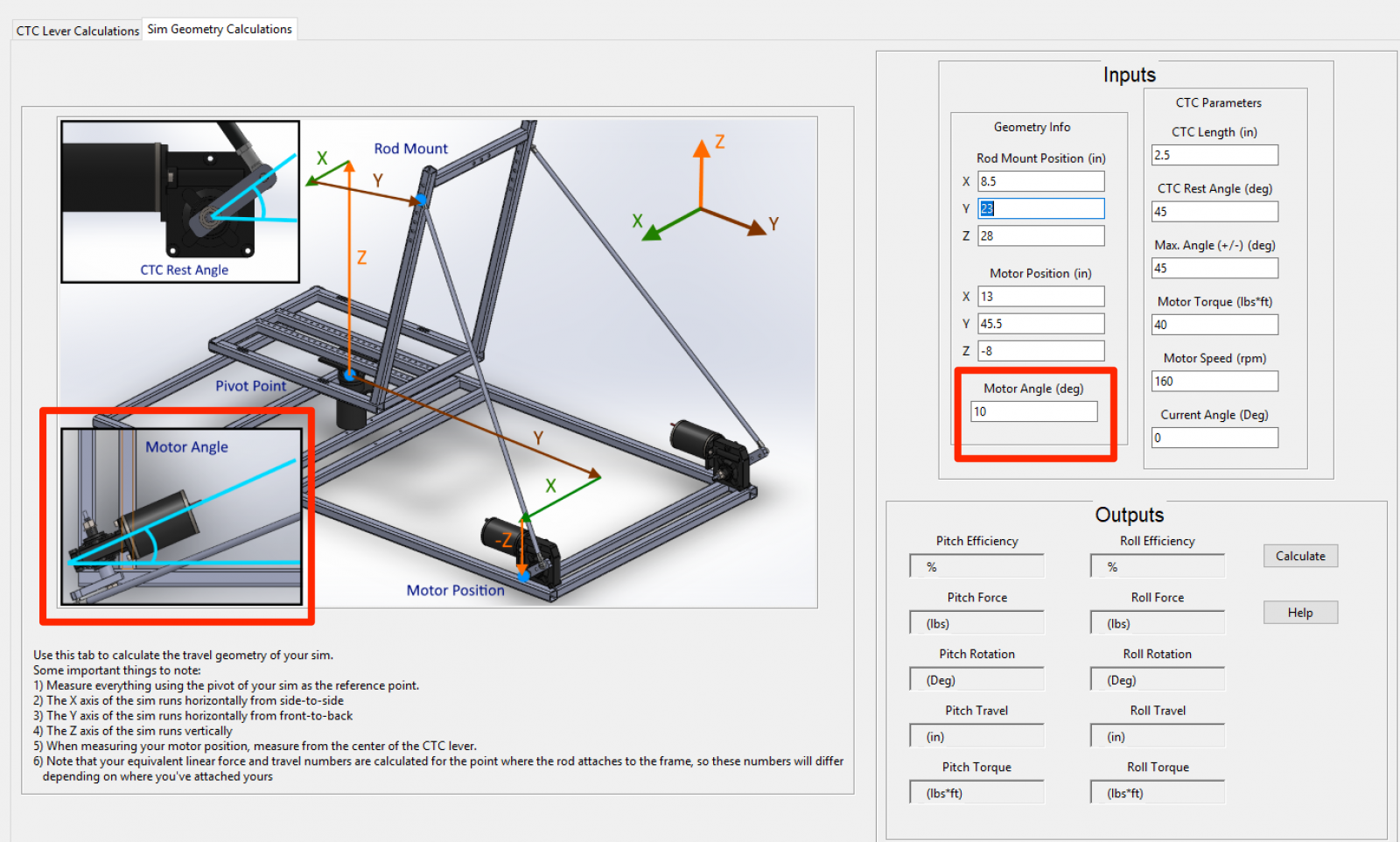The width and height of the screenshot is (1400, 842).
Task: Click Pitch Rotation output box
Action: tap(977, 679)
